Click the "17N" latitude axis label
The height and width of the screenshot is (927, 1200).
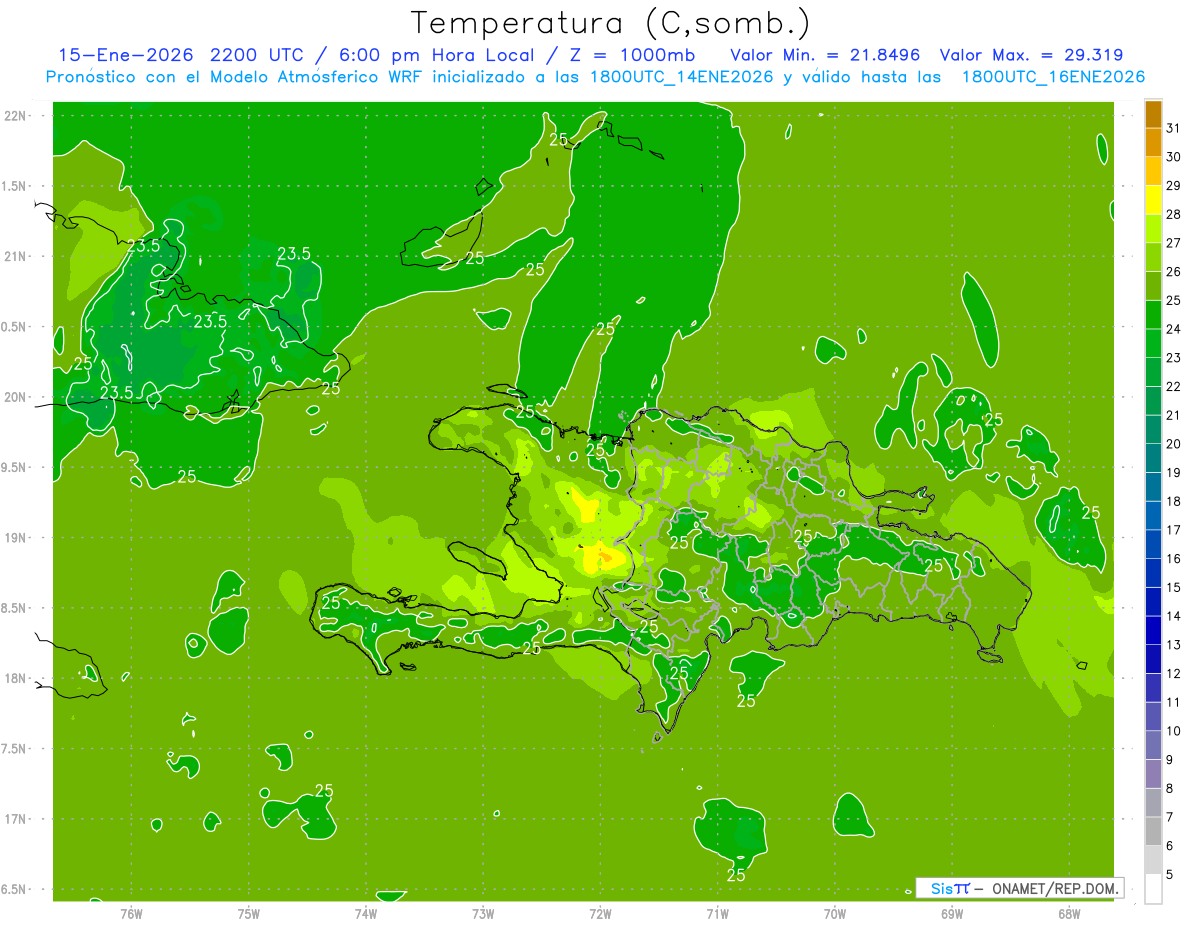[x=17, y=819]
